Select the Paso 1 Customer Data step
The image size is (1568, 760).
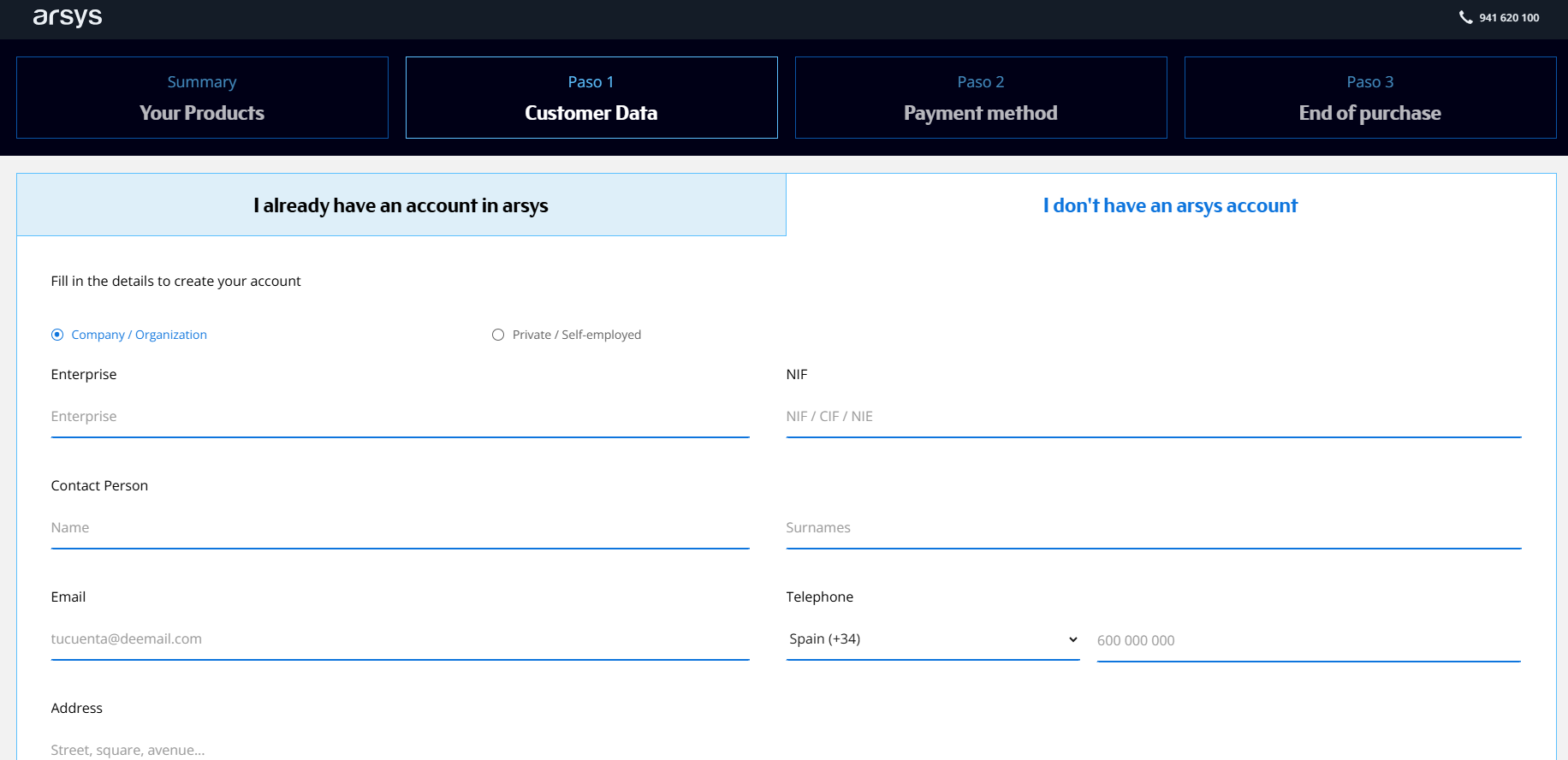tap(591, 98)
